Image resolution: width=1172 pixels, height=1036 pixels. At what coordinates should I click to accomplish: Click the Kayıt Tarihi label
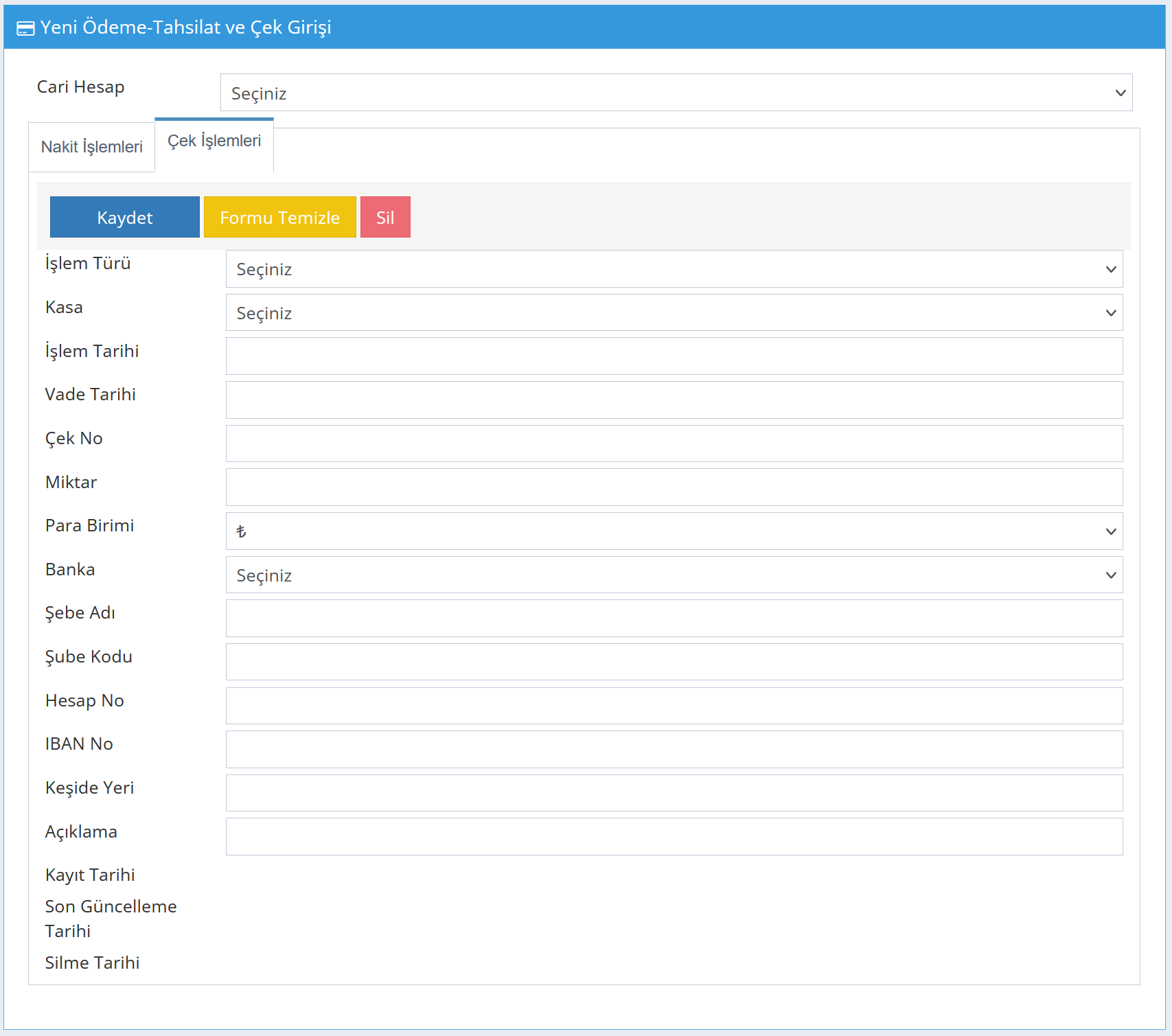(x=90, y=875)
